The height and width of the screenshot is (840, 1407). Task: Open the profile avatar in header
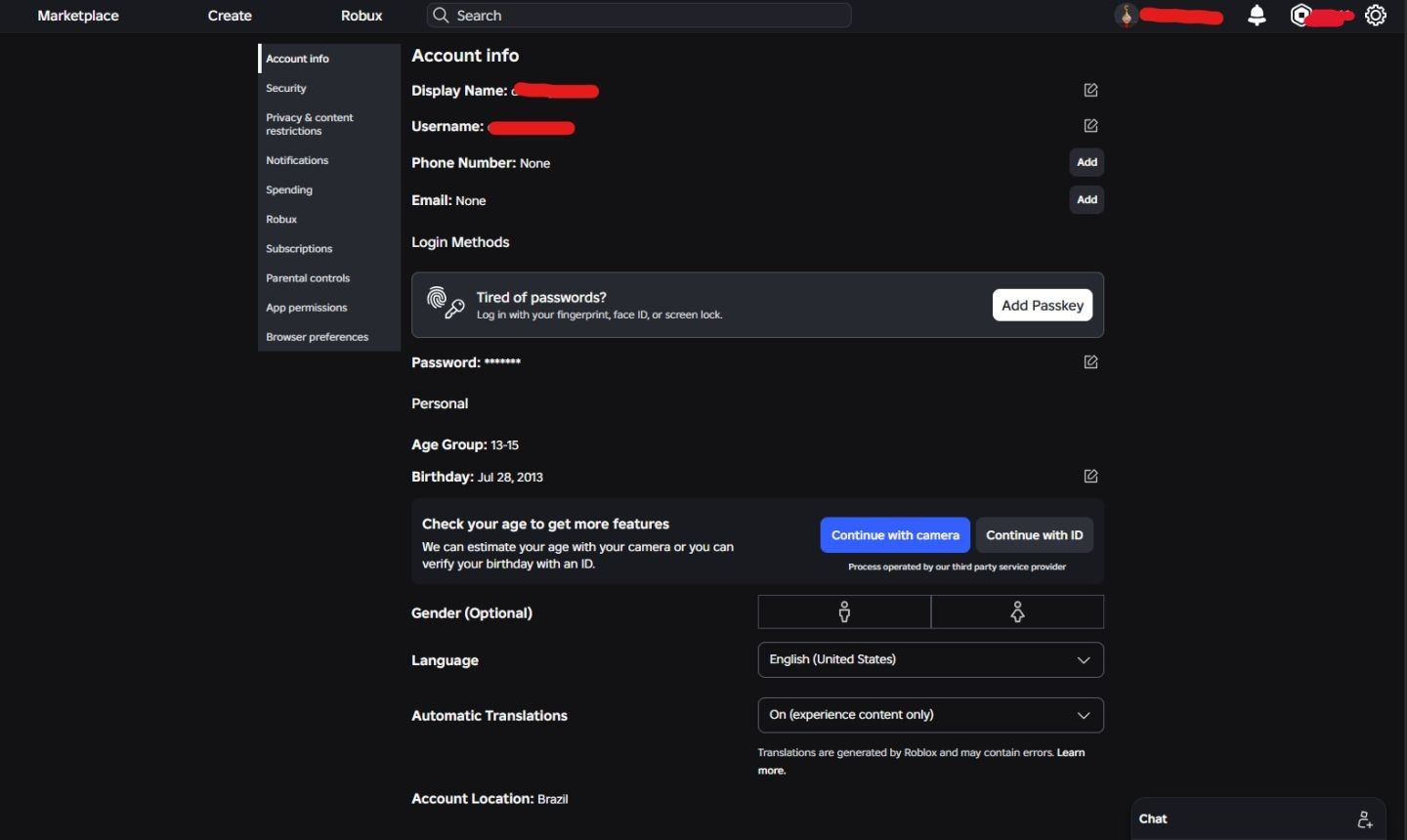coord(1127,16)
